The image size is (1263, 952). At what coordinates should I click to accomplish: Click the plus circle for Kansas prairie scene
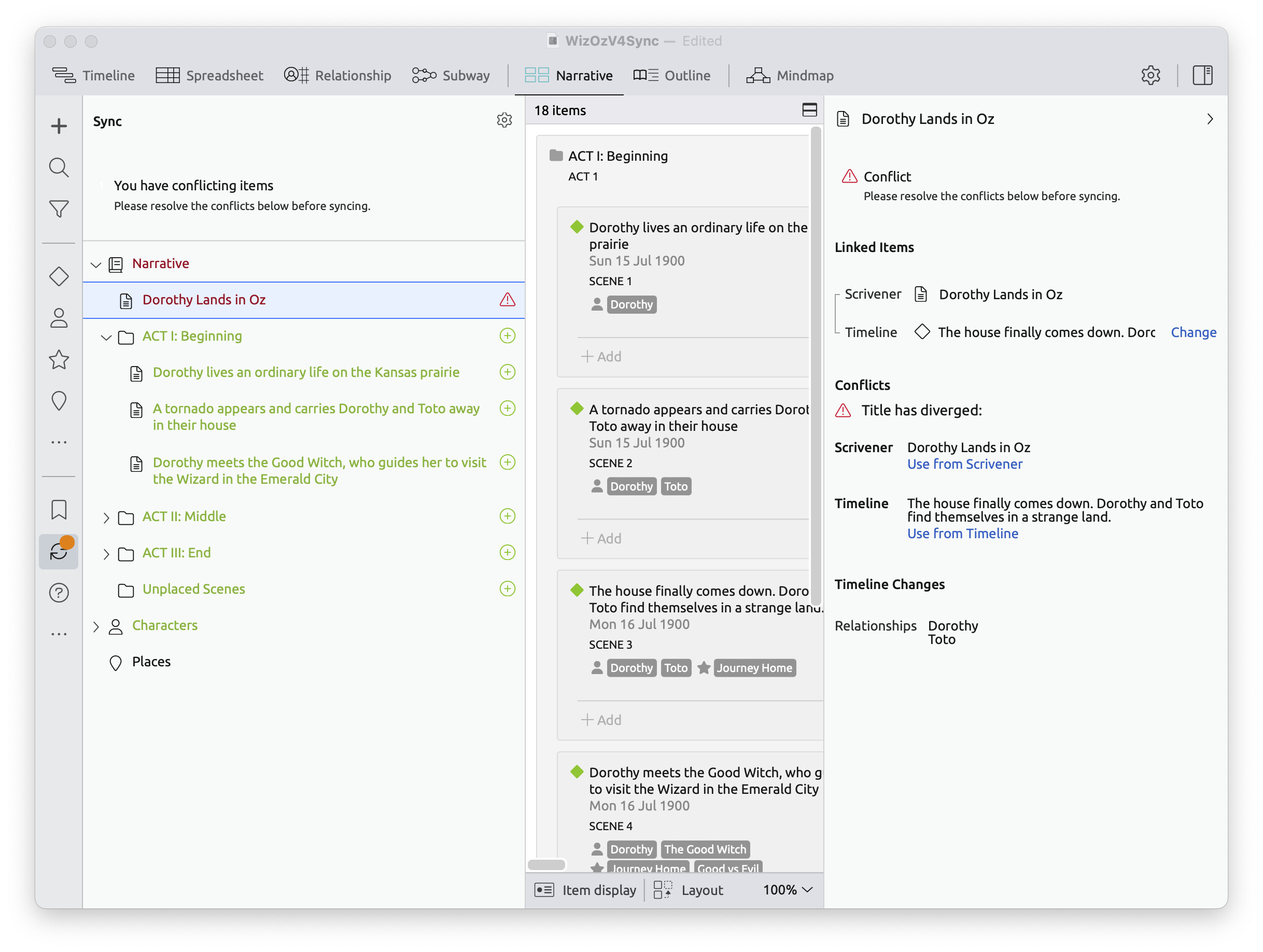click(x=507, y=372)
